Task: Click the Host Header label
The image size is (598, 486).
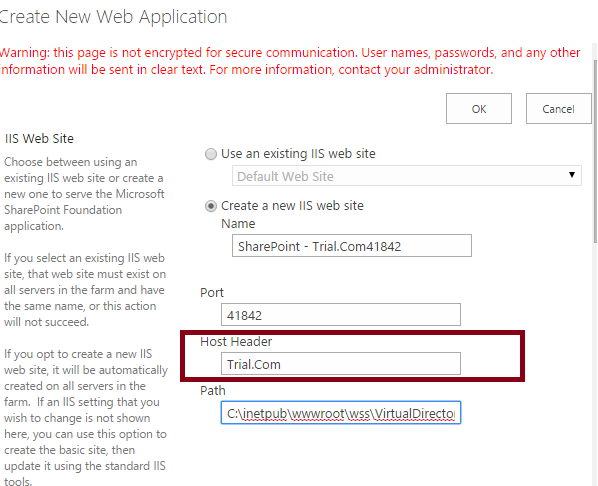Action: pos(236,341)
